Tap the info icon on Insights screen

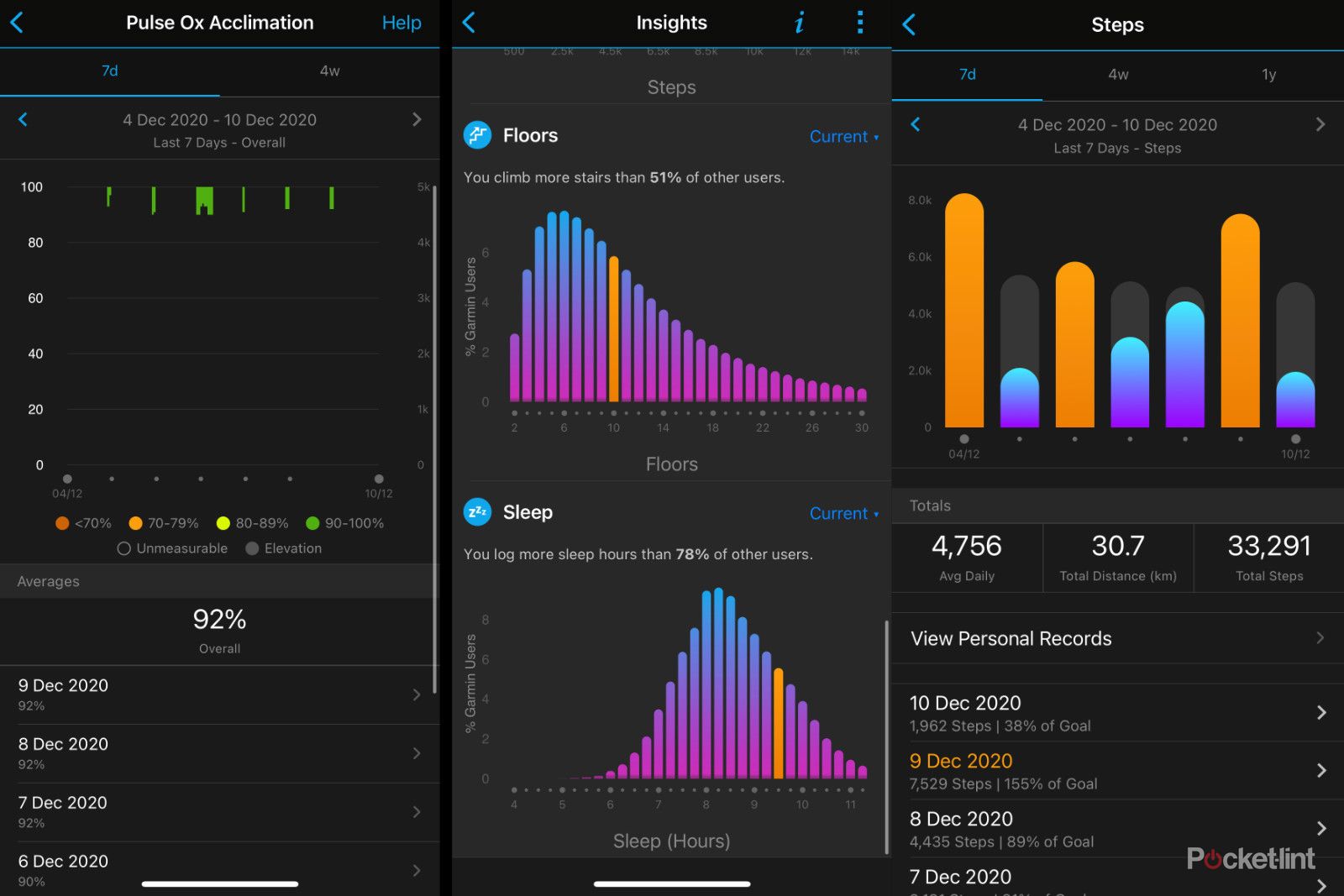point(798,23)
